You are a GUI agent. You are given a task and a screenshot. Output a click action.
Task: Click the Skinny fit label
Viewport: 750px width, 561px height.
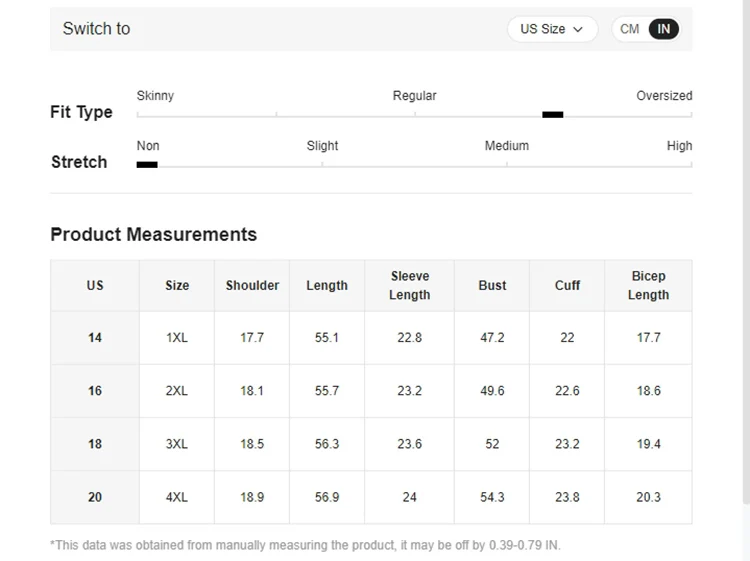pyautogui.click(x=155, y=96)
